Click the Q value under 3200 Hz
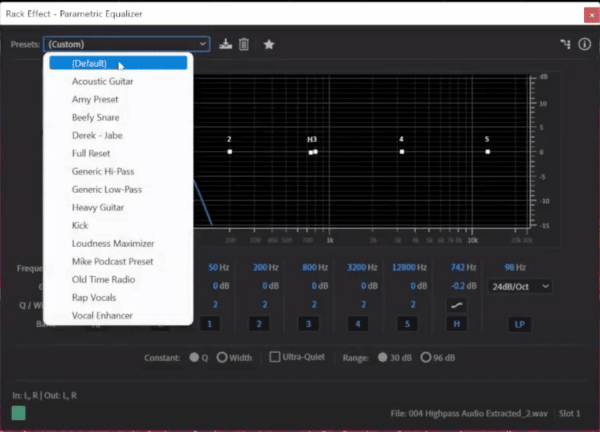 pyautogui.click(x=363, y=305)
